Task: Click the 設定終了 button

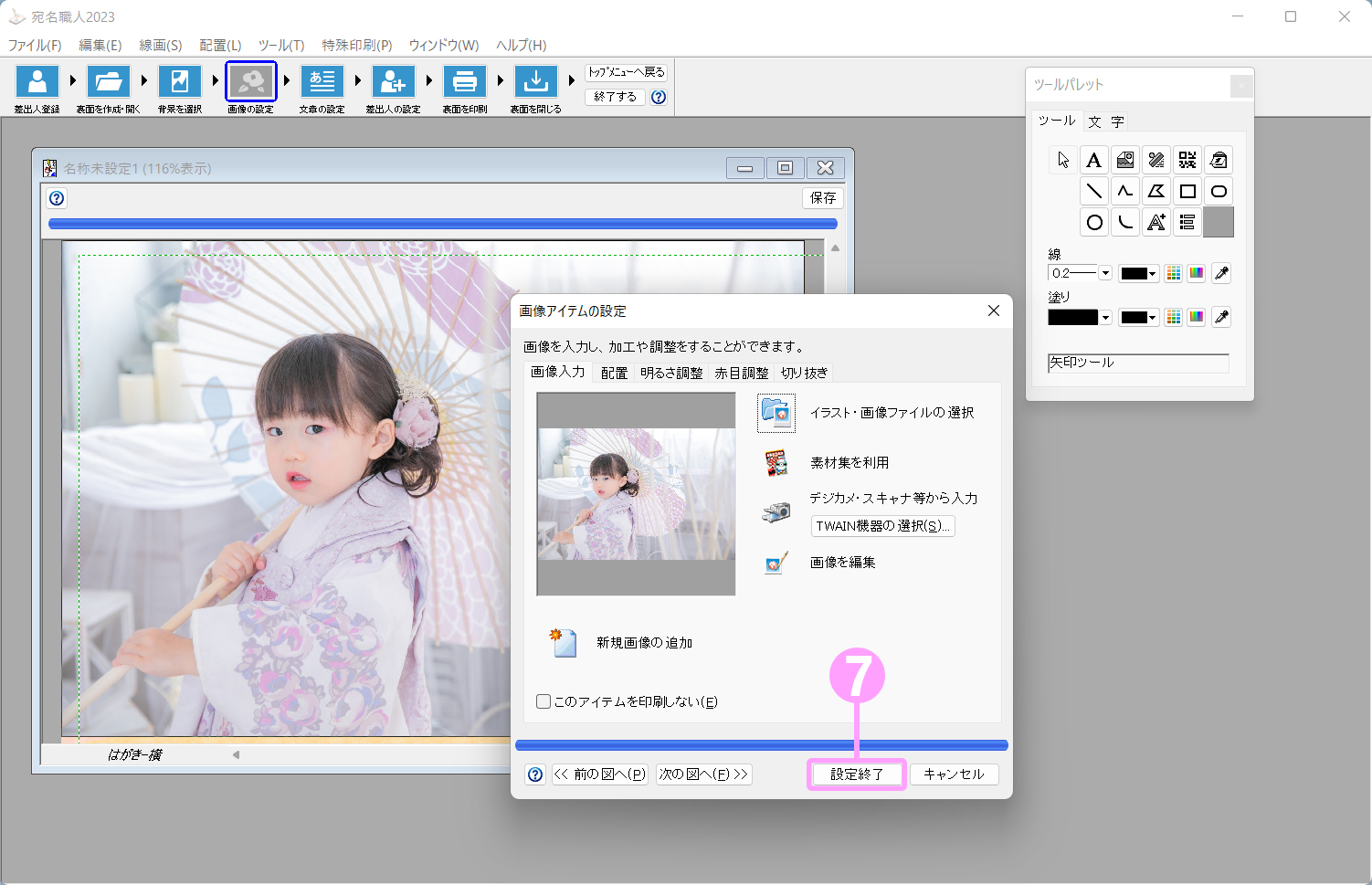Action: [857, 774]
